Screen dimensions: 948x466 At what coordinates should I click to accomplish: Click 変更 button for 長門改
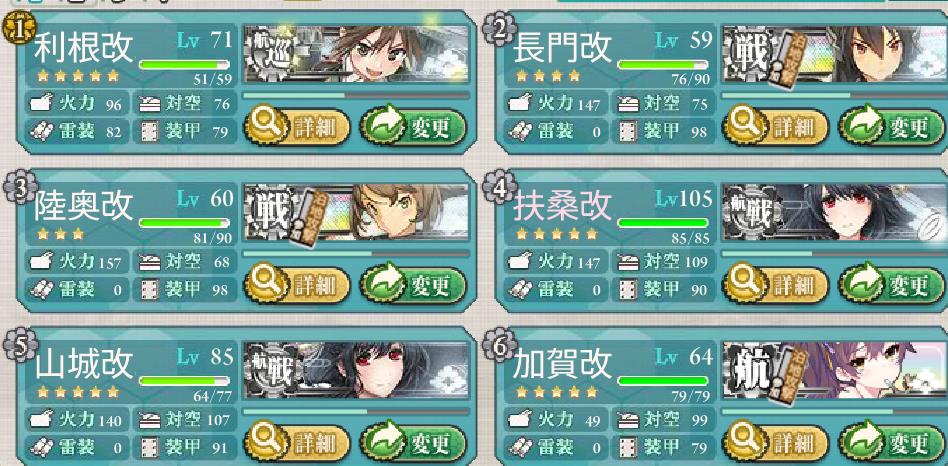click(892, 127)
